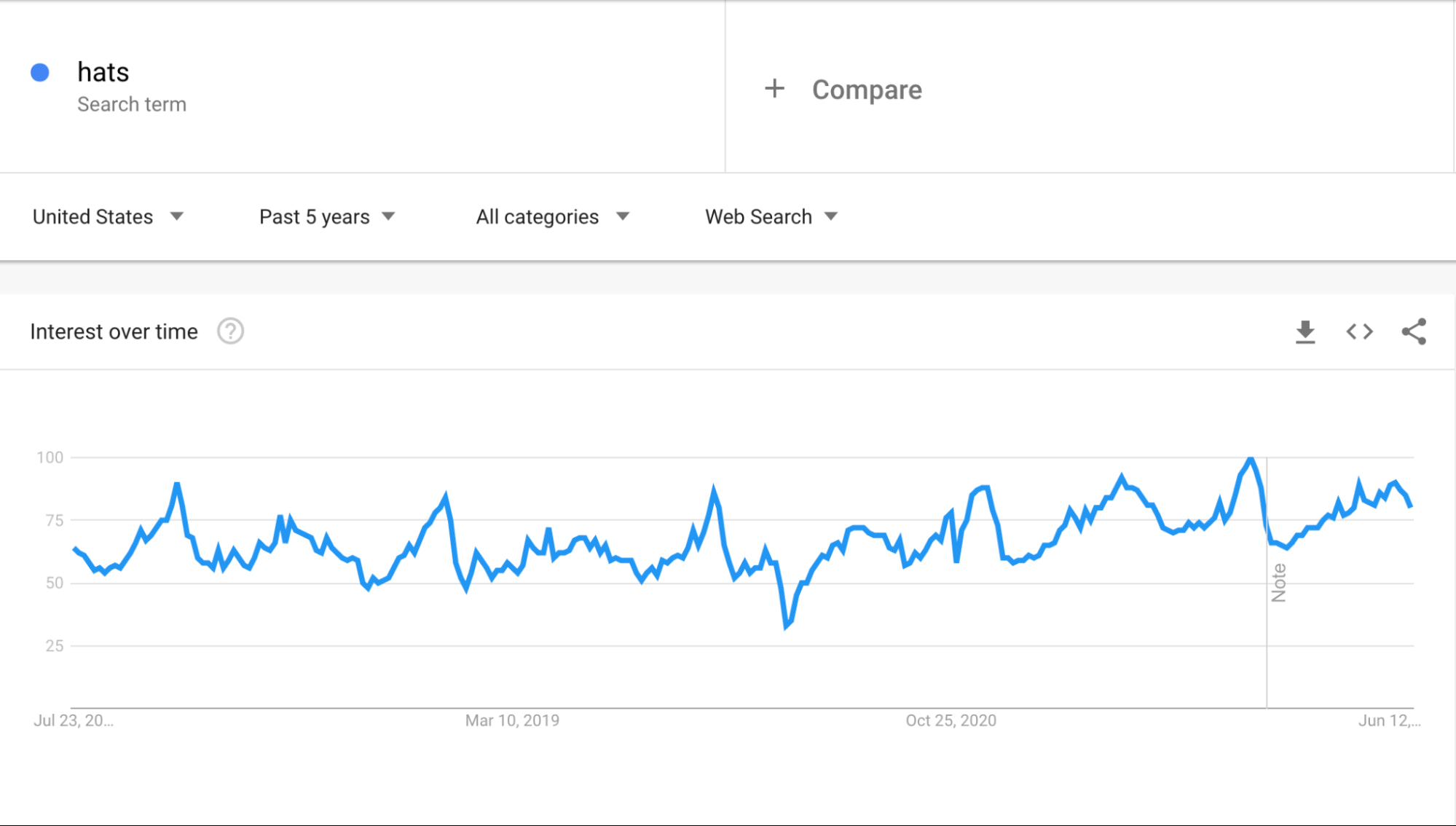
Task: Open the Interest over time help icon
Action: (230, 331)
